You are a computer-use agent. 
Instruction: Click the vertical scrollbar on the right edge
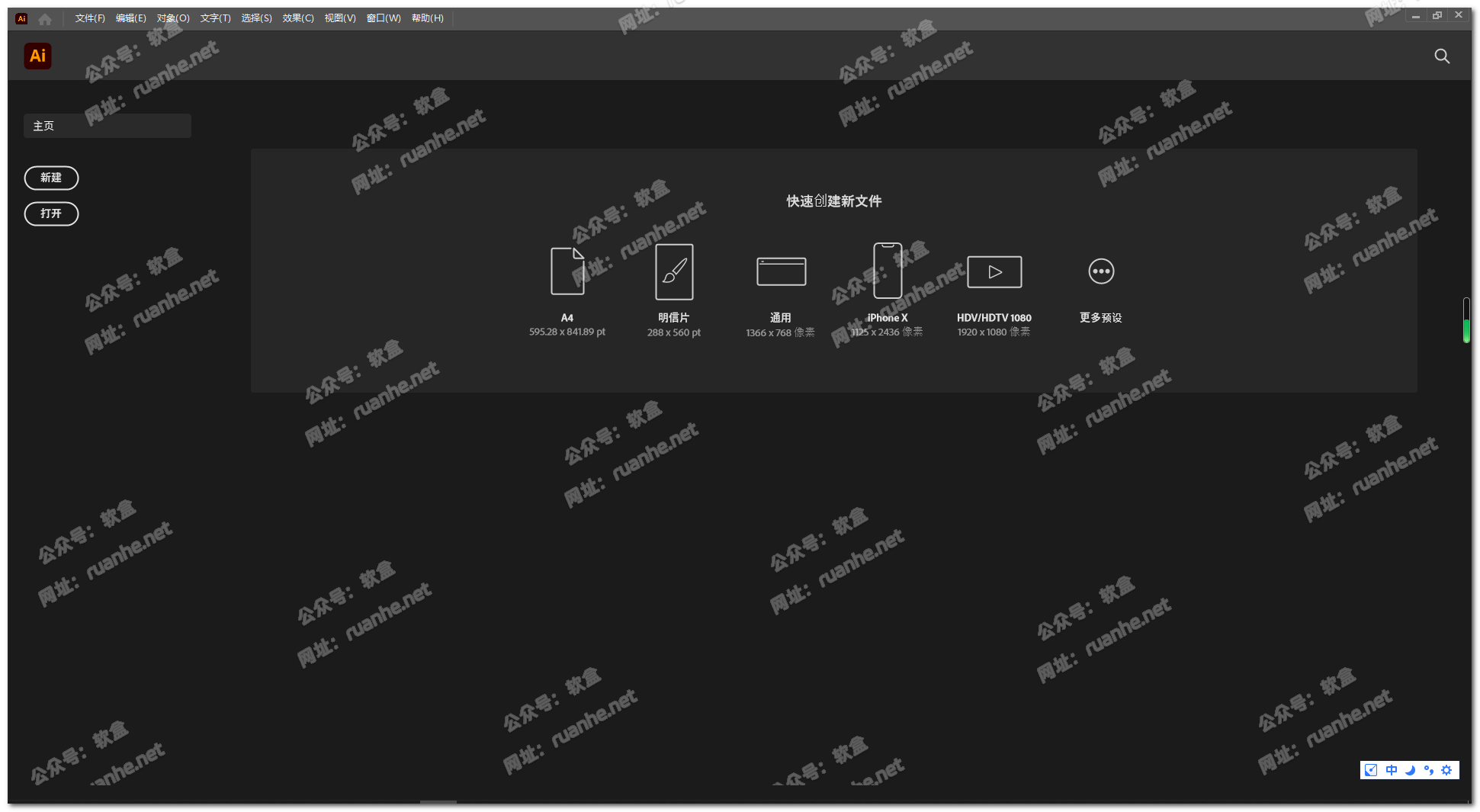click(1466, 320)
